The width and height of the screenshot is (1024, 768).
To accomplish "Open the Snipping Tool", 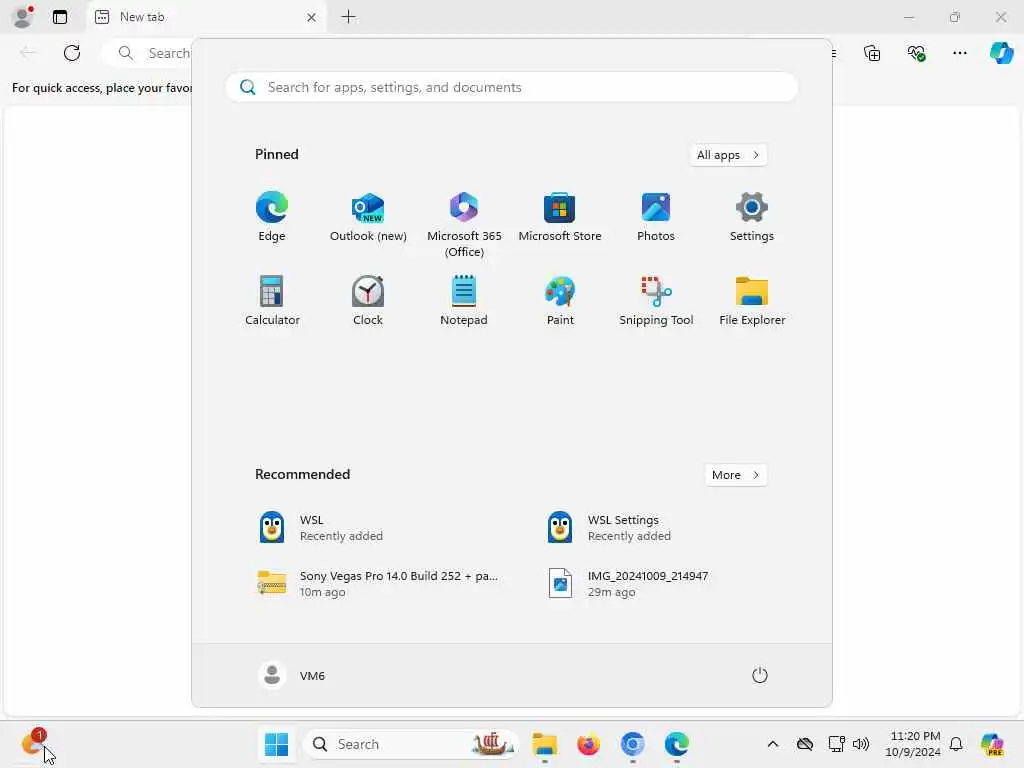I will (x=656, y=301).
